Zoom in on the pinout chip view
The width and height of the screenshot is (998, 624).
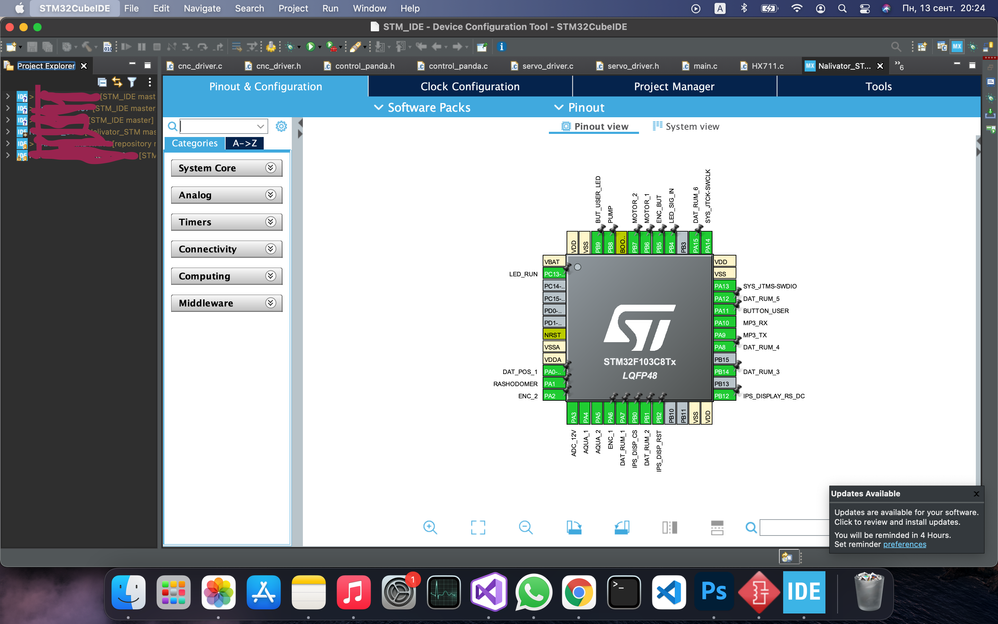[x=430, y=527]
